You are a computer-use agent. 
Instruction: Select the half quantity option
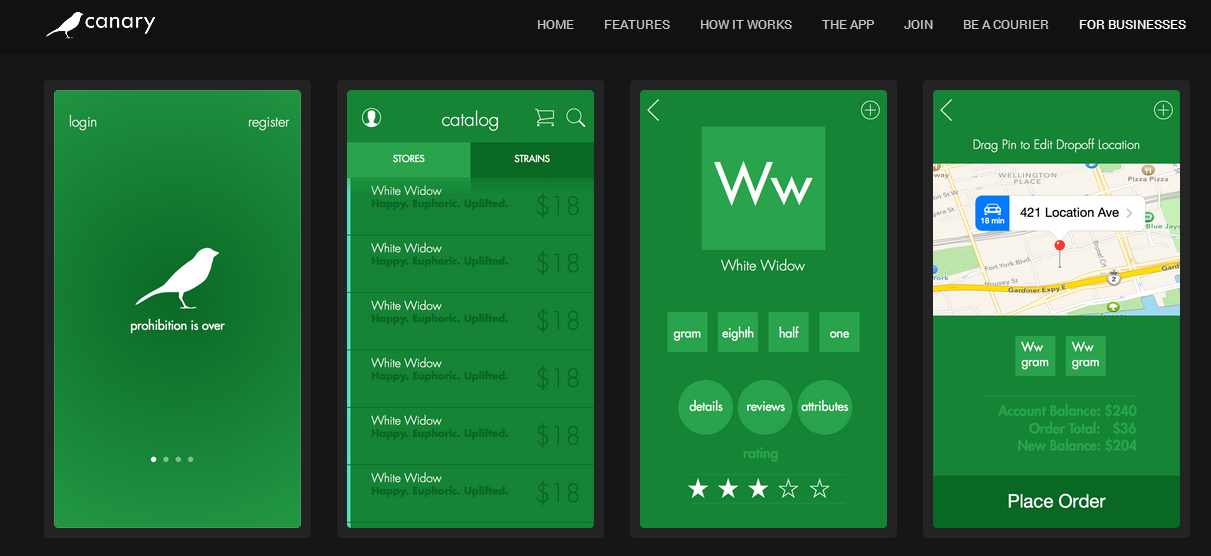[x=789, y=333]
